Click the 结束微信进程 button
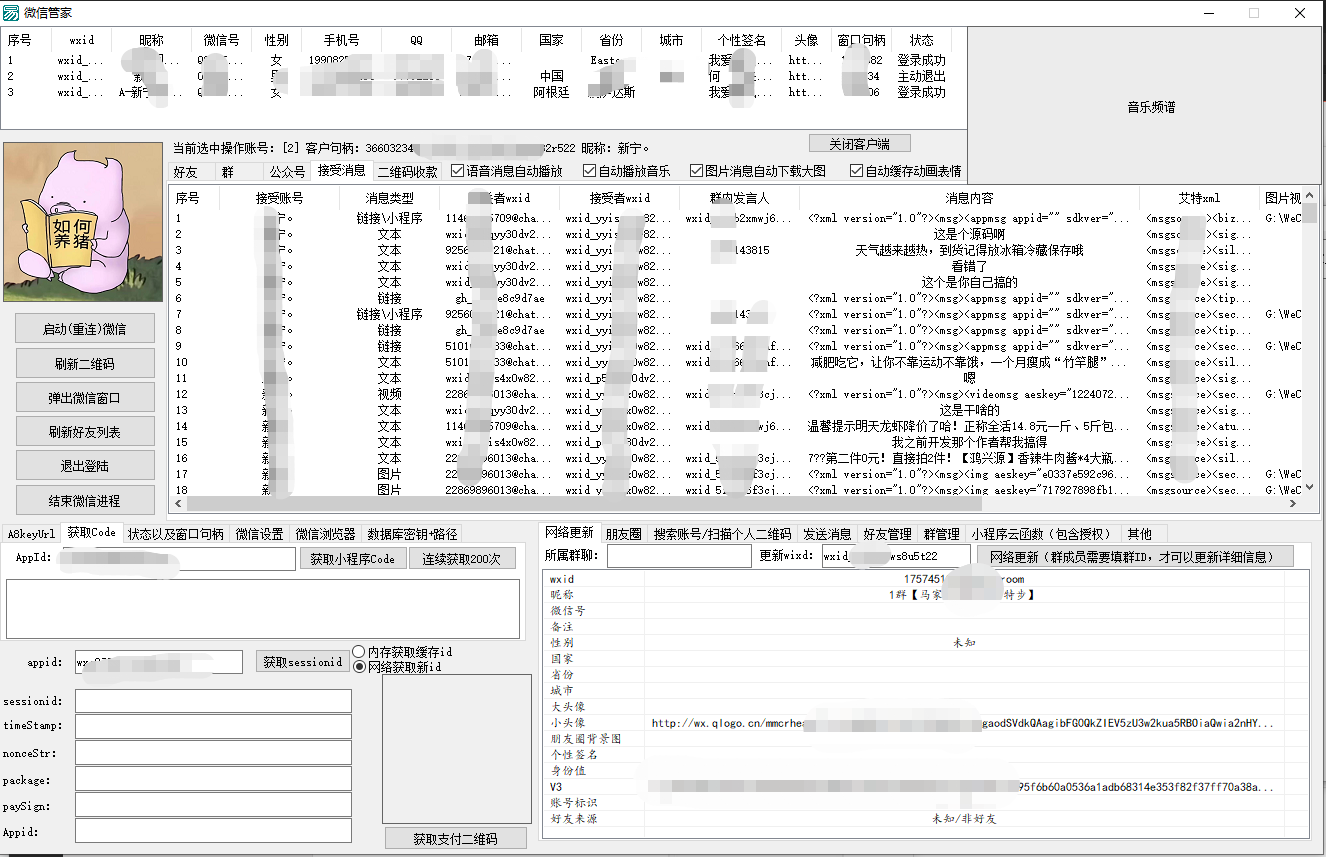This screenshot has width=1326, height=857. click(x=85, y=499)
